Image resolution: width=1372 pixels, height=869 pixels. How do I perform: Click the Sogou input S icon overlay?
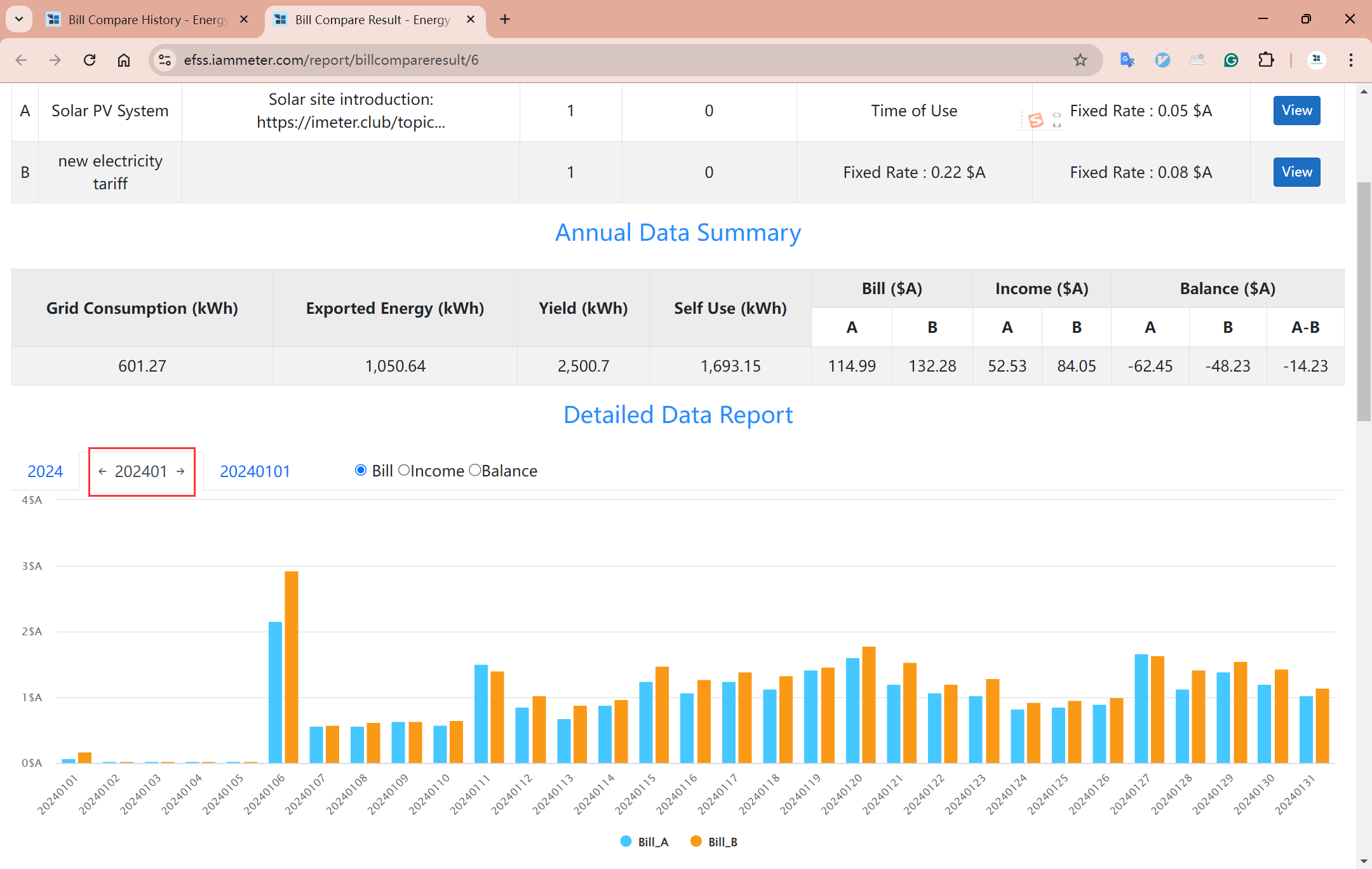[x=1035, y=119]
